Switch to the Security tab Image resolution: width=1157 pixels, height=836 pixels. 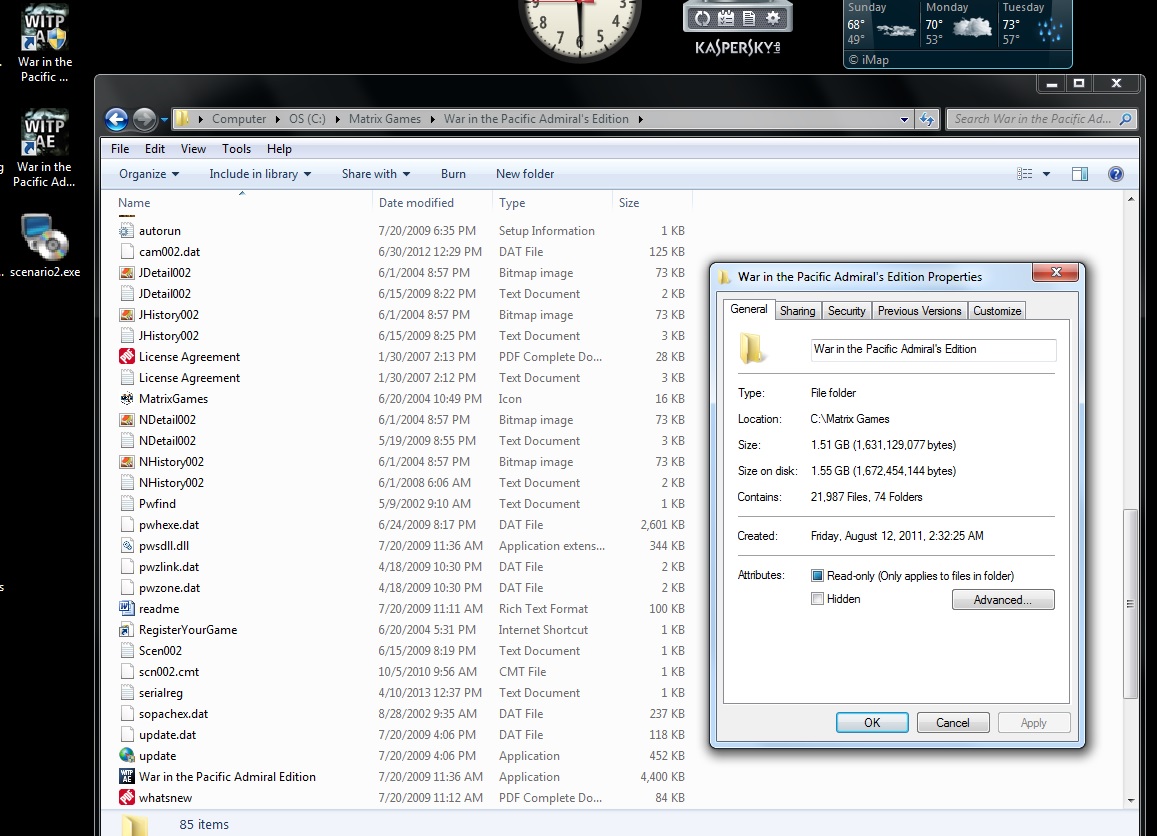point(846,311)
